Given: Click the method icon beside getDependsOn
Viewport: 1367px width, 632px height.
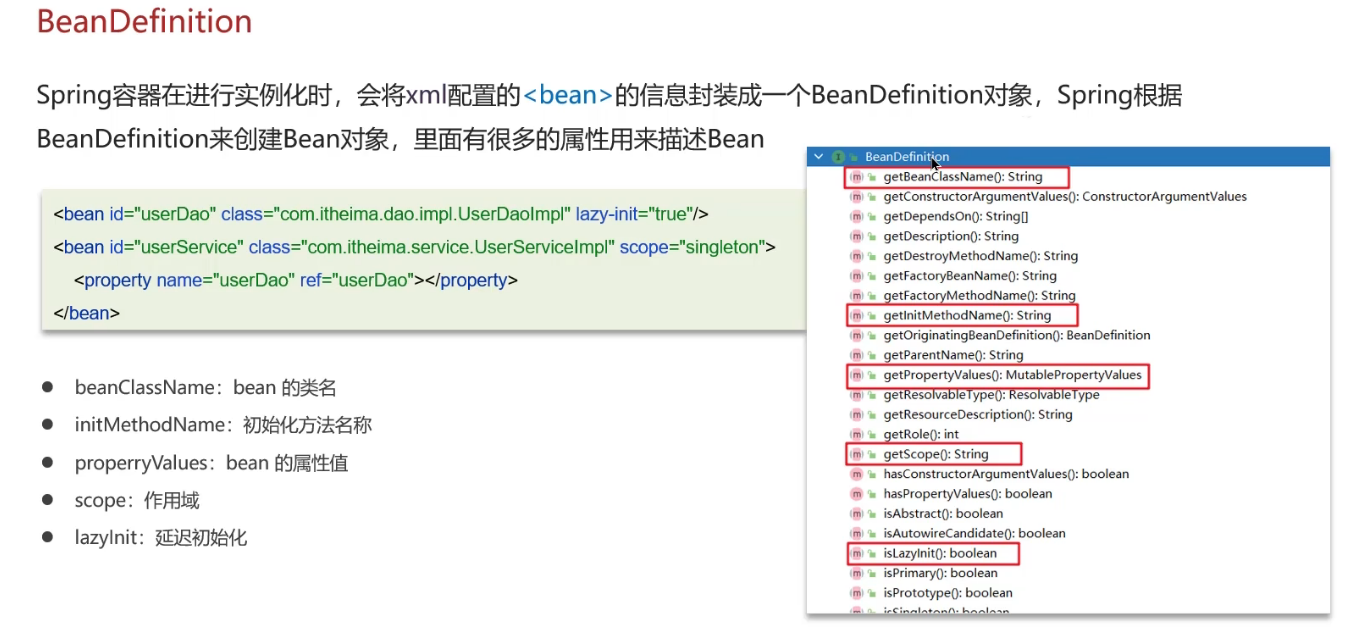Looking at the screenshot, I should (856, 217).
